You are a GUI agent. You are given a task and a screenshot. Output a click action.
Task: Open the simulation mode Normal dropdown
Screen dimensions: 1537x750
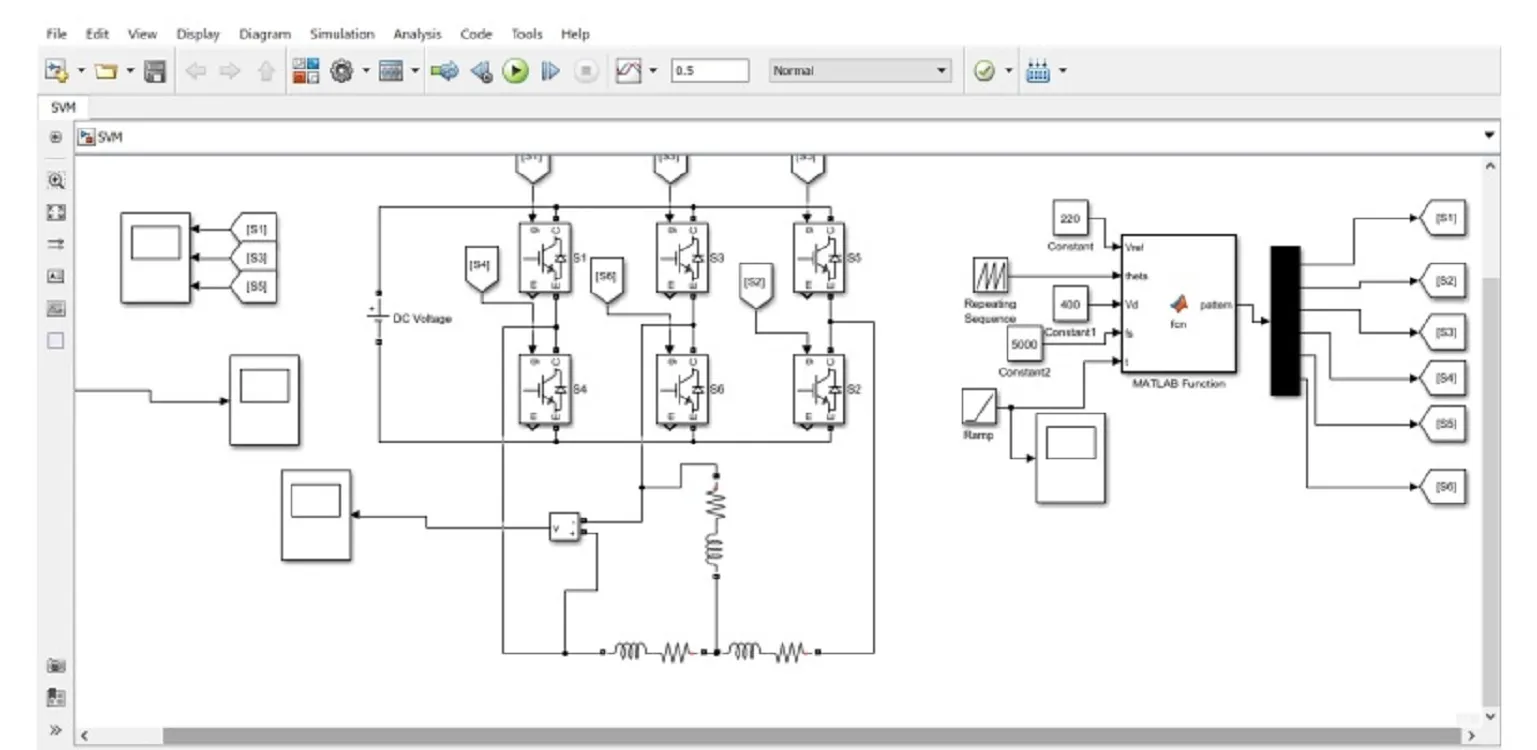pos(860,71)
